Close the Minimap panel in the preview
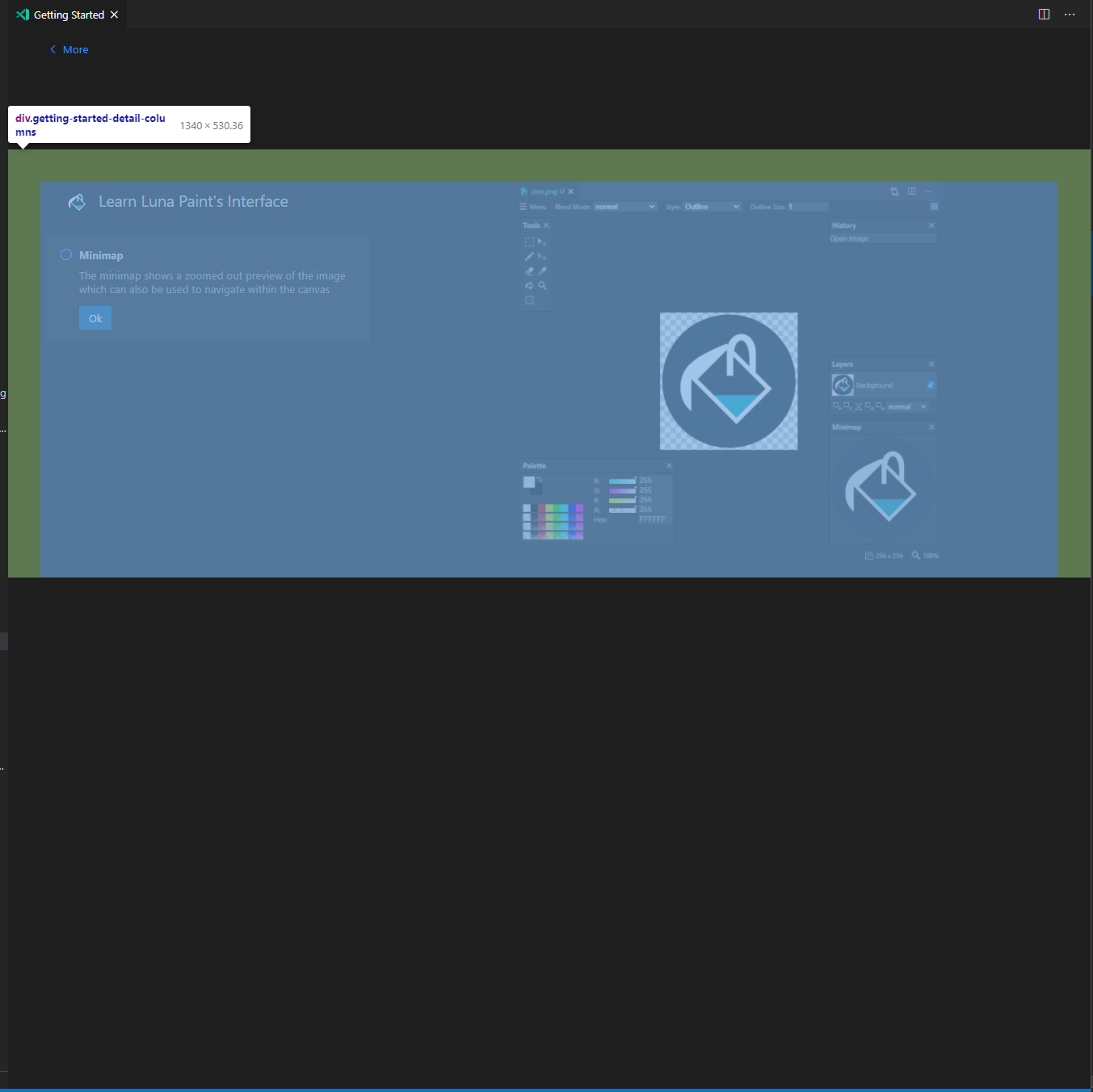This screenshot has height=1092, width=1093. [x=931, y=427]
